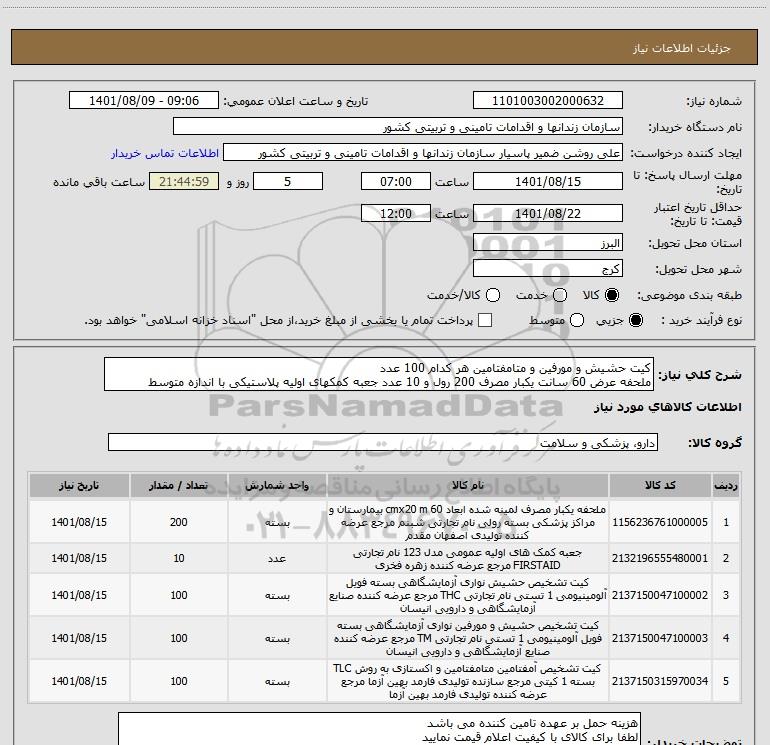Click the اطلاعات کالاهای مورد نیاز section heading
770x745 pixels.
pos(668,407)
